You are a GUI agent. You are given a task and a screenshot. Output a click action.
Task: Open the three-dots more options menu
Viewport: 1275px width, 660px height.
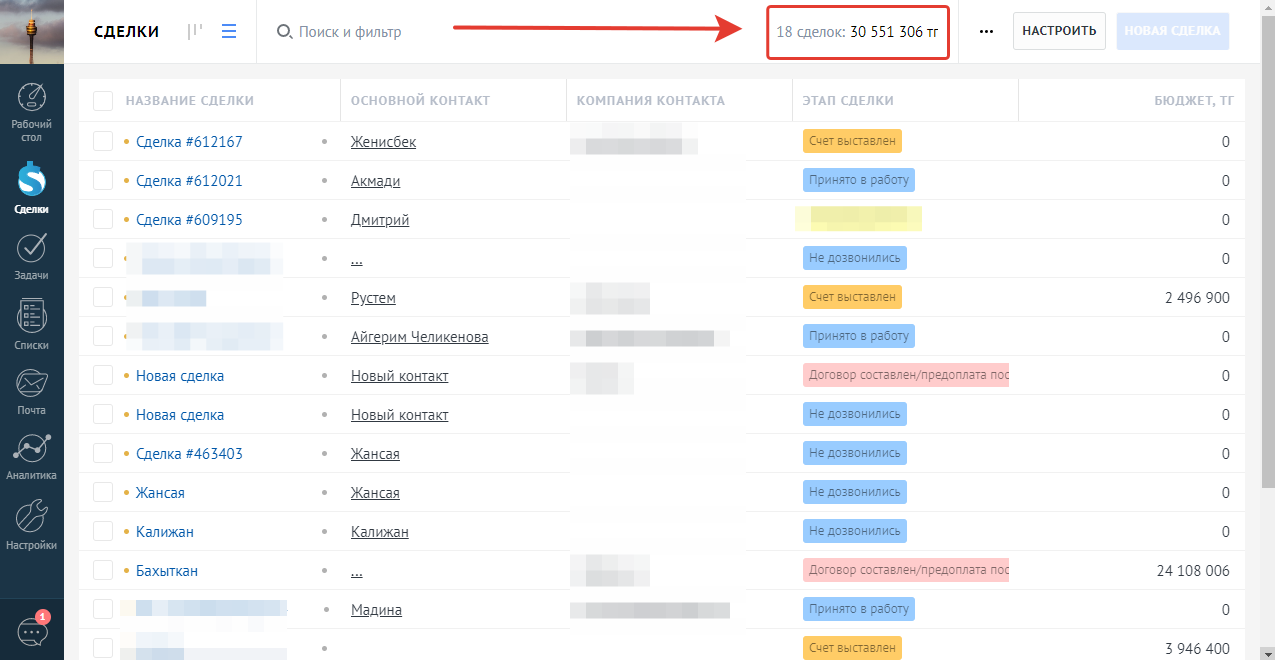click(986, 31)
